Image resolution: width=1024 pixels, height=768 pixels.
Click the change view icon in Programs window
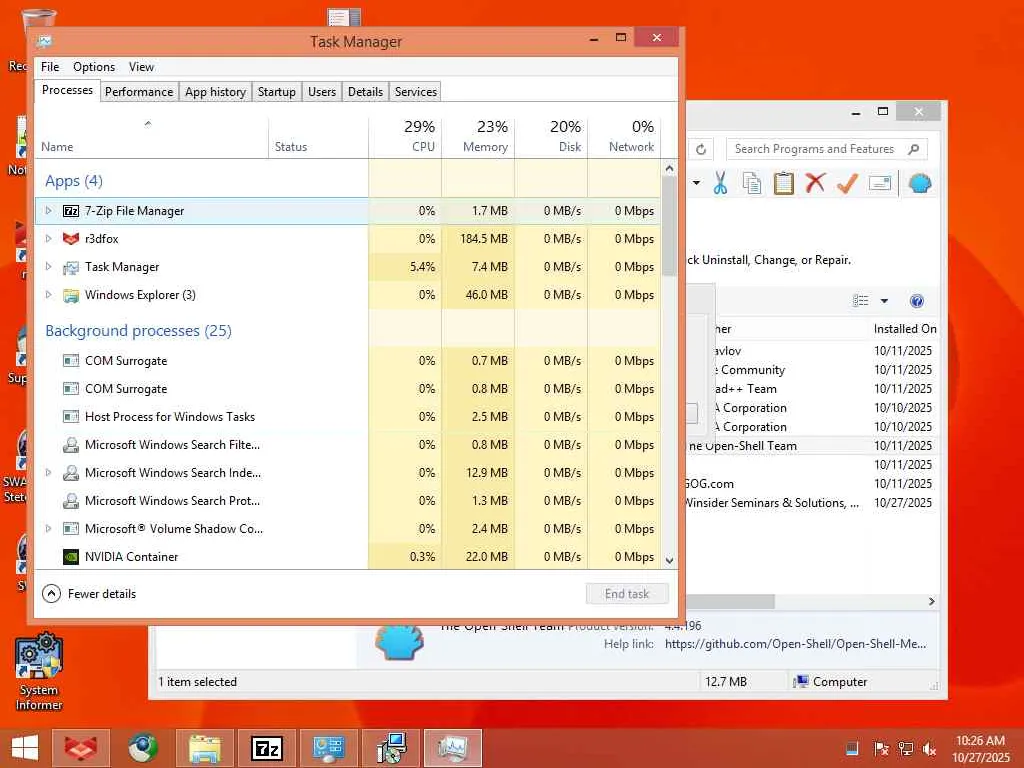pos(861,301)
